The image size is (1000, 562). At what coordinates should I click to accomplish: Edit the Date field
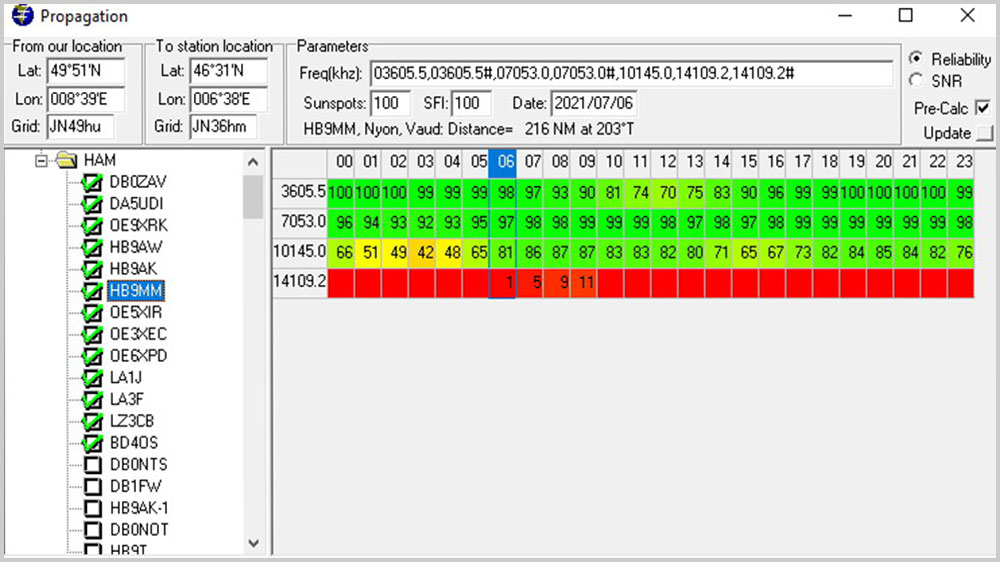point(593,103)
